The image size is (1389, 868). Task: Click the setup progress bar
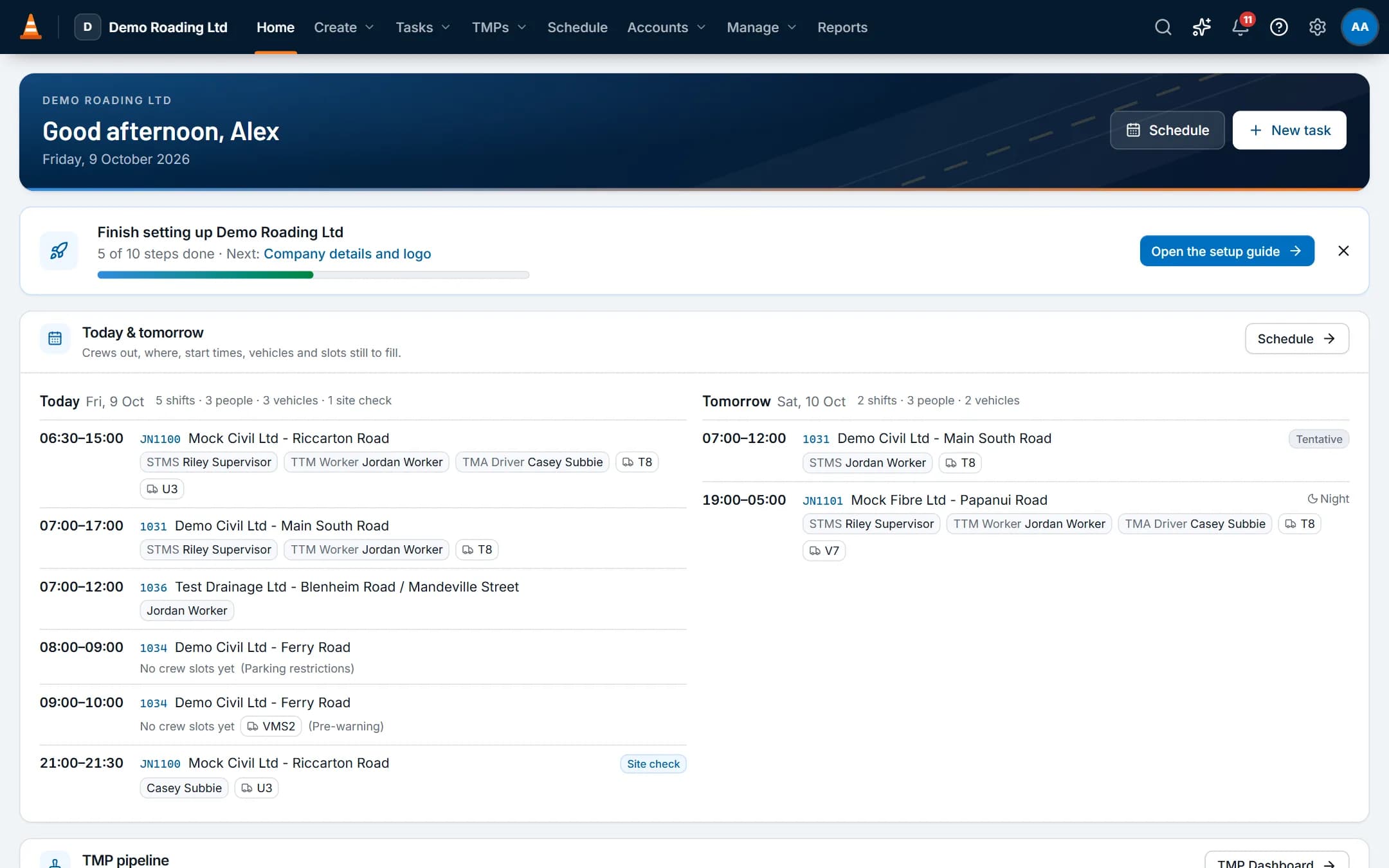[x=313, y=275]
